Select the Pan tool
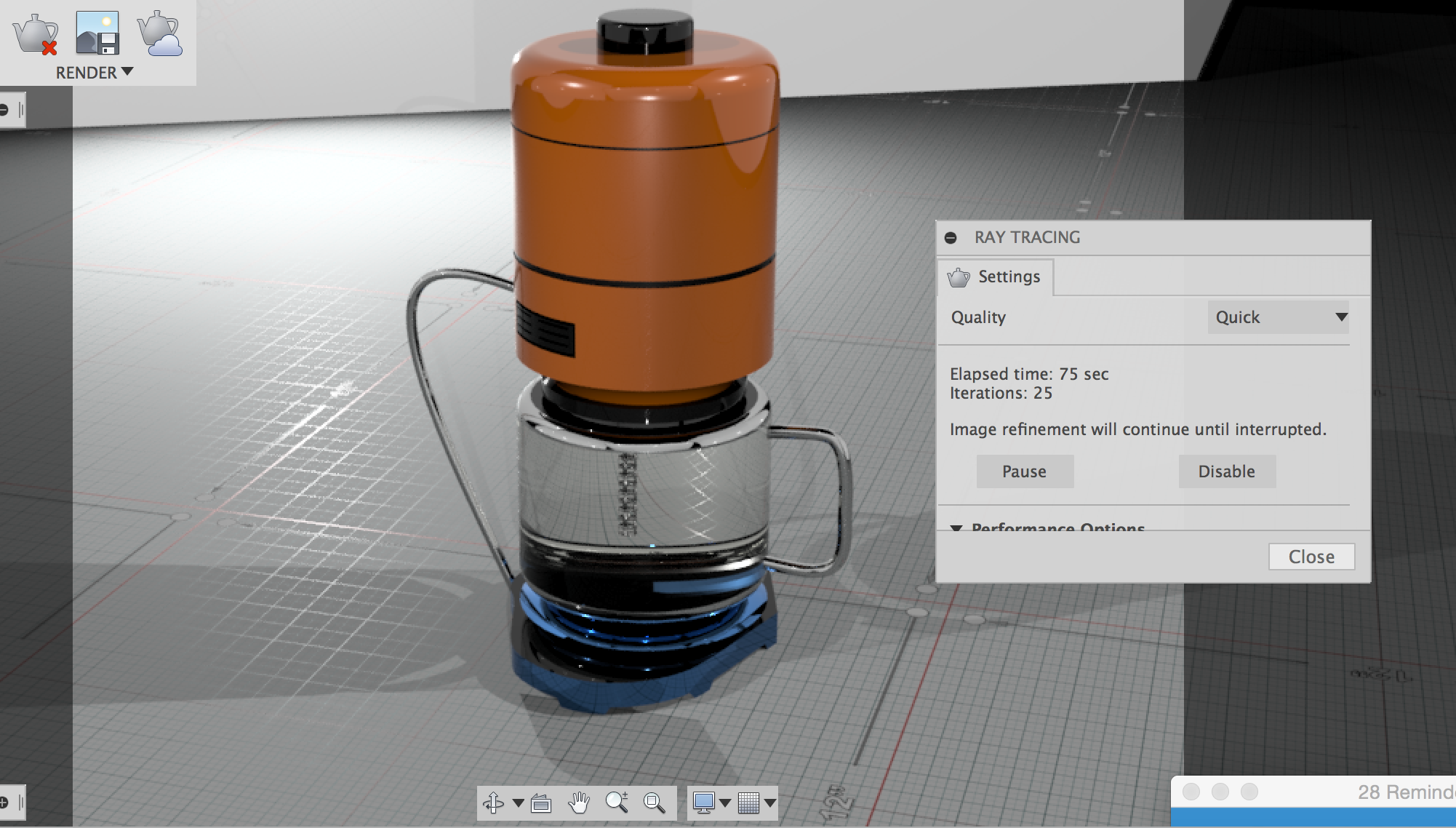Image resolution: width=1456 pixels, height=828 pixels. tap(578, 804)
